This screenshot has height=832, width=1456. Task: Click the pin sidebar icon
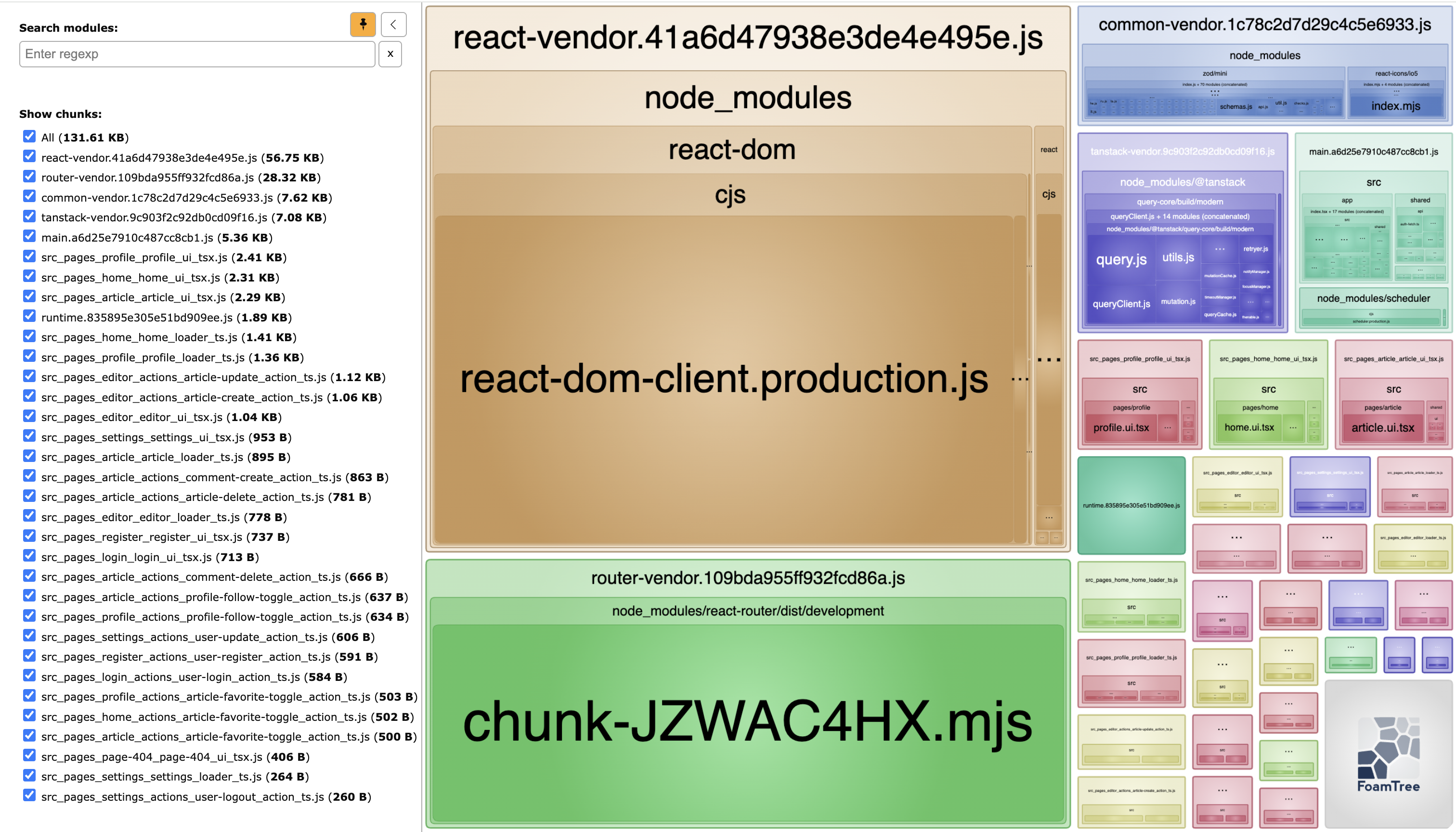tap(363, 25)
